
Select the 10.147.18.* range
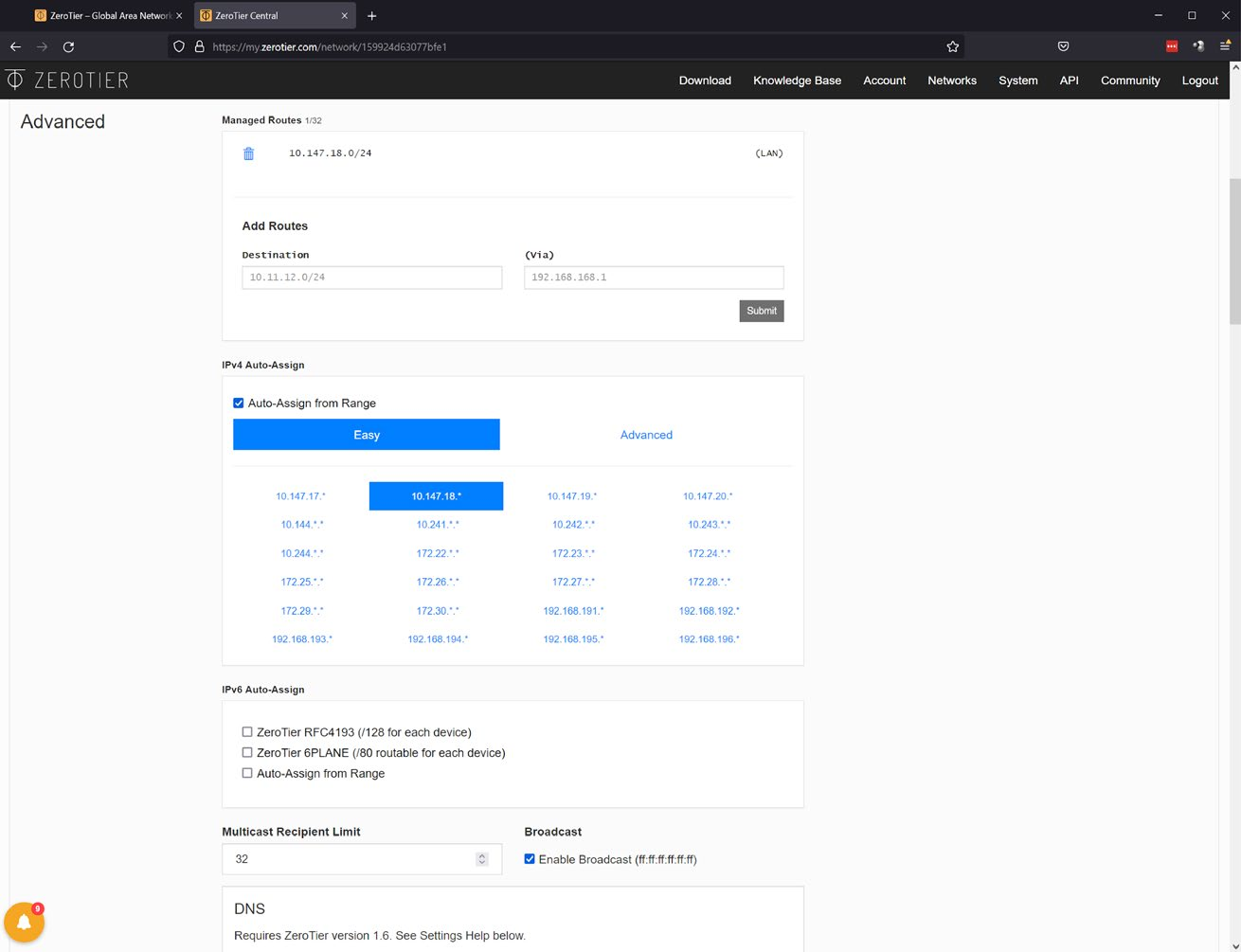[x=436, y=496]
